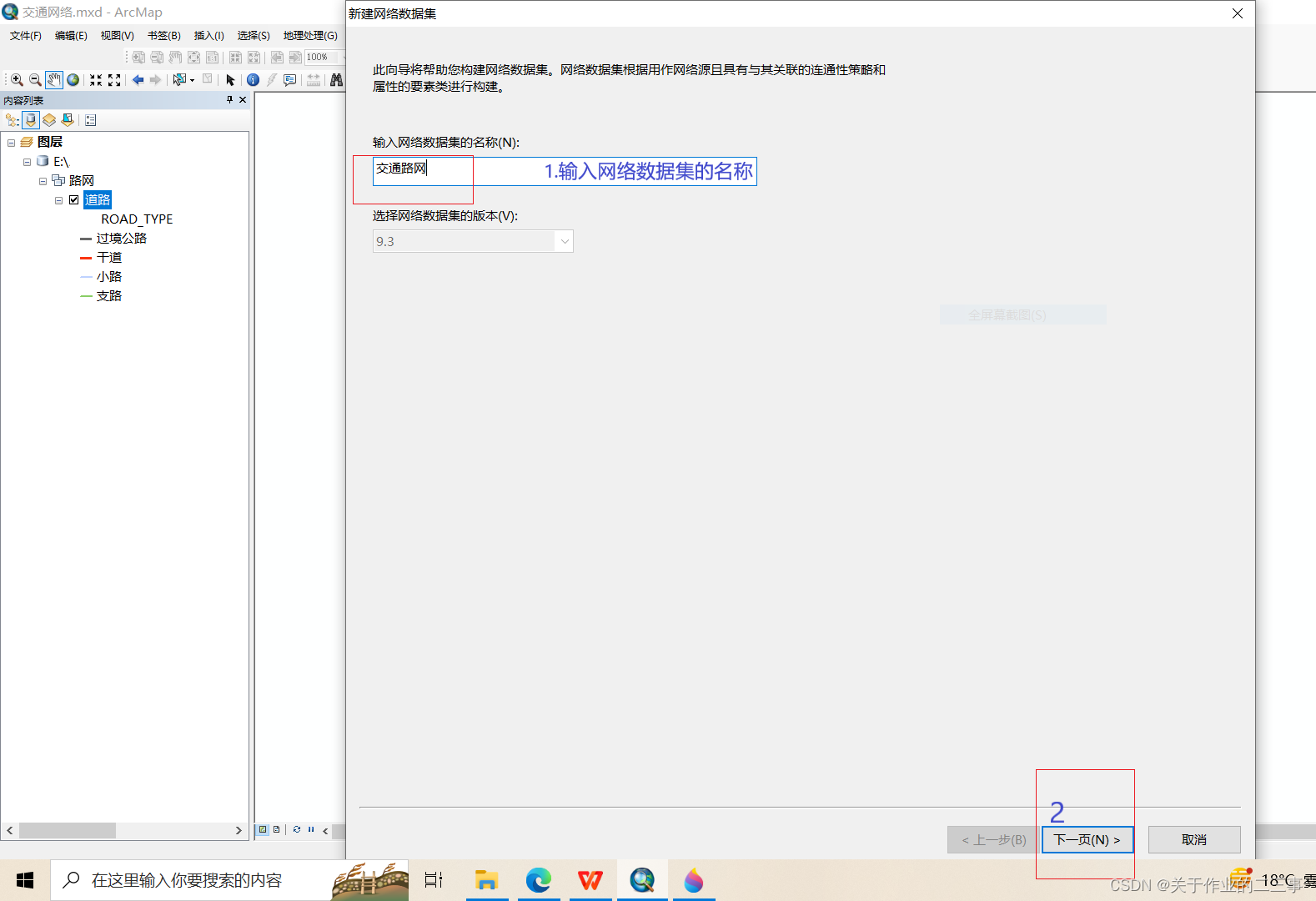Click the Full Extent globe icon

click(73, 80)
